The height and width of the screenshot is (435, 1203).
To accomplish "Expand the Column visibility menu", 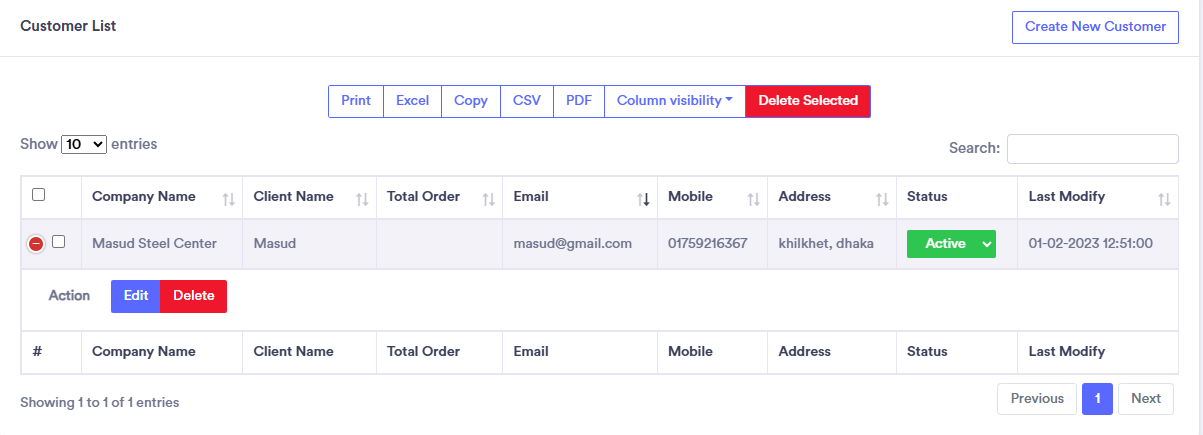I will (674, 101).
